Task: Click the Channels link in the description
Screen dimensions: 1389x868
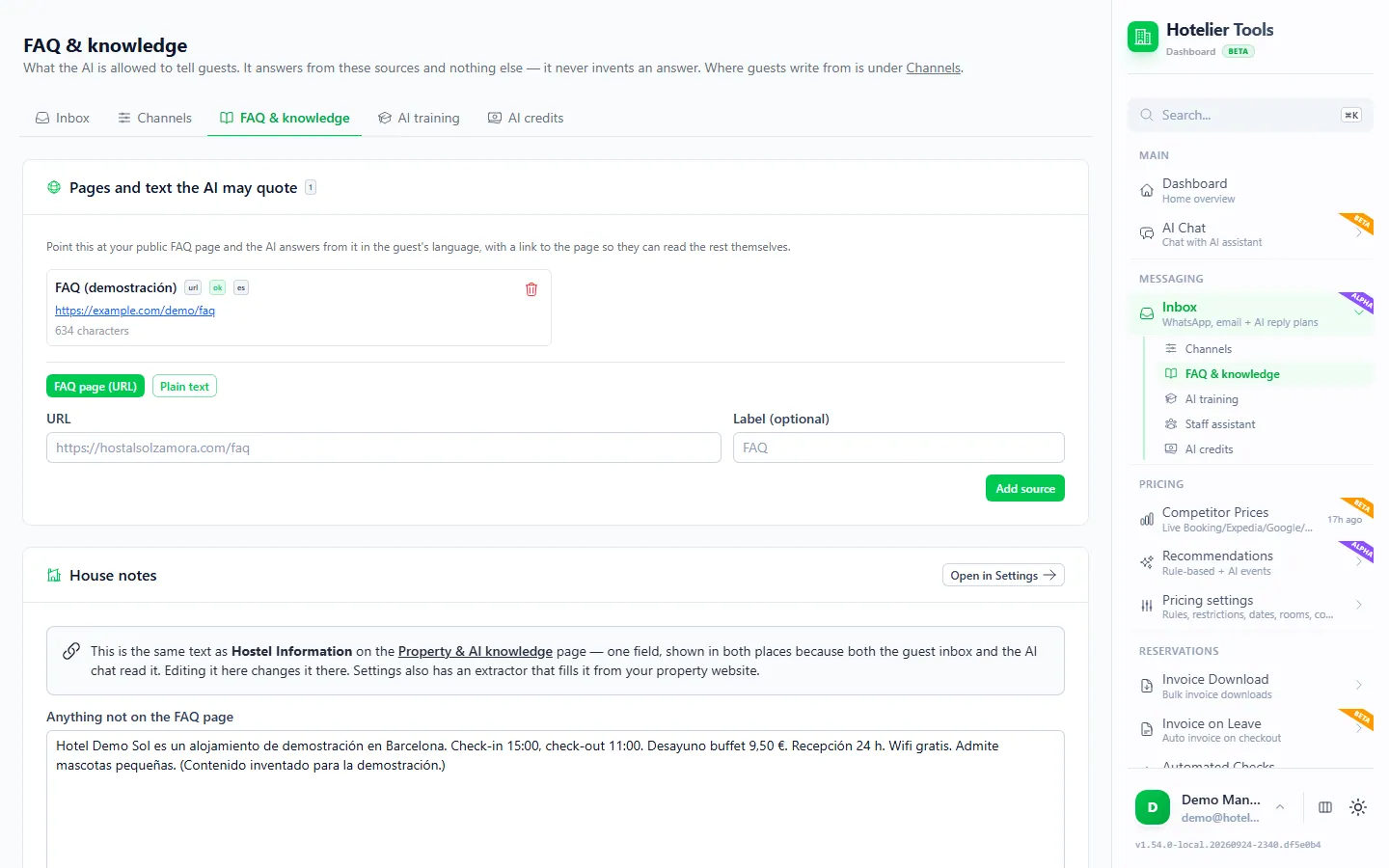Action: [x=934, y=68]
